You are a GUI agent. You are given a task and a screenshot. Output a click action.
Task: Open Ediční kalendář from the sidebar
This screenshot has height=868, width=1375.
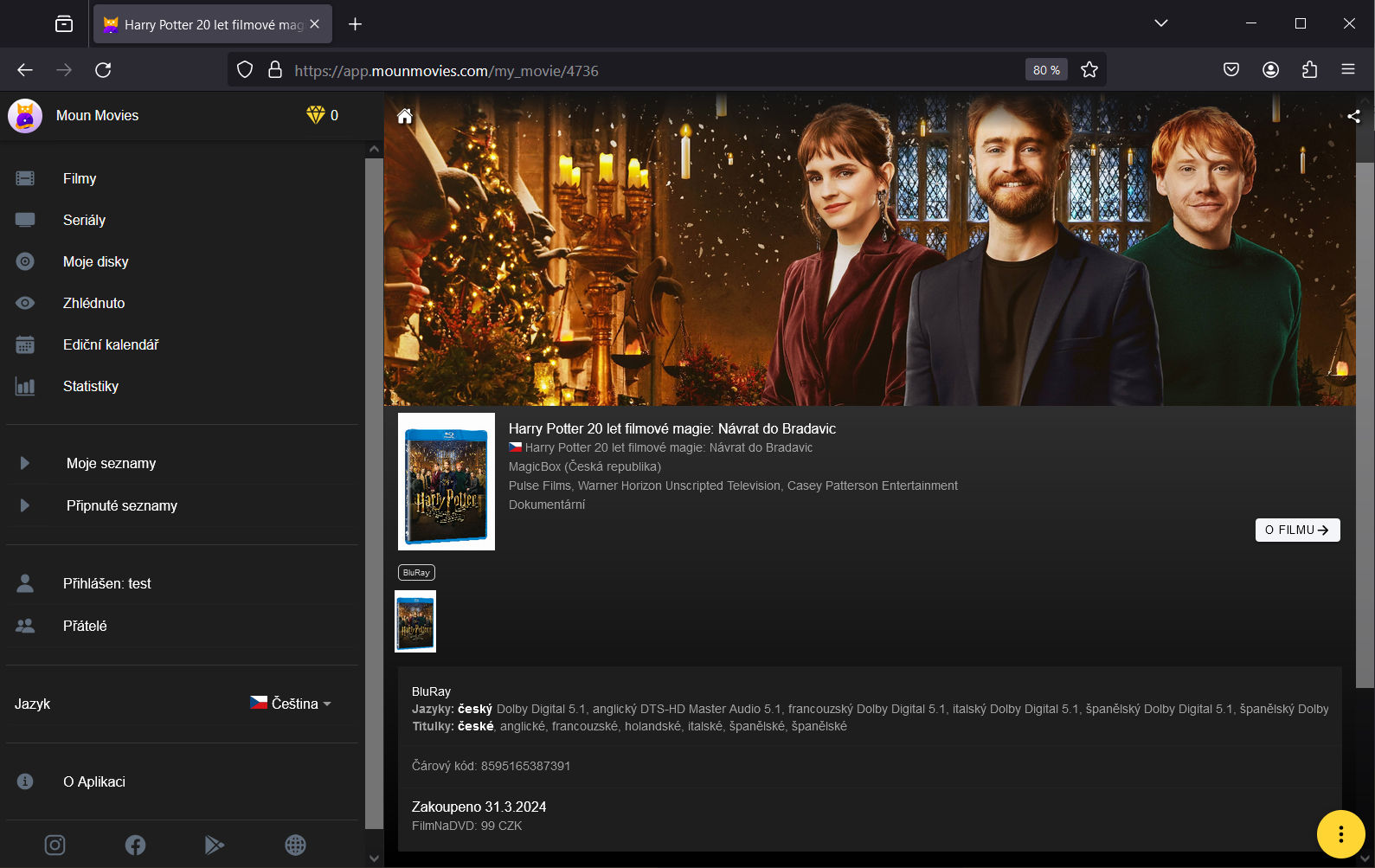pyautogui.click(x=111, y=344)
